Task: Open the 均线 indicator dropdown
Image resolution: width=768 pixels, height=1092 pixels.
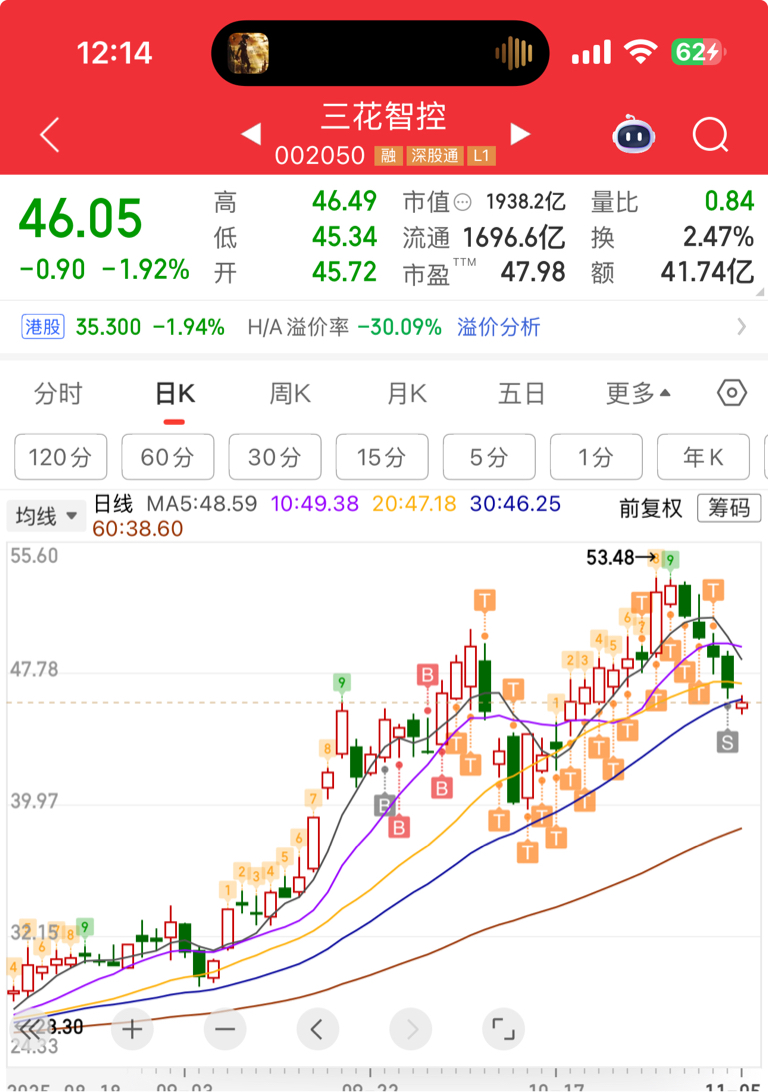Action: [x=46, y=516]
